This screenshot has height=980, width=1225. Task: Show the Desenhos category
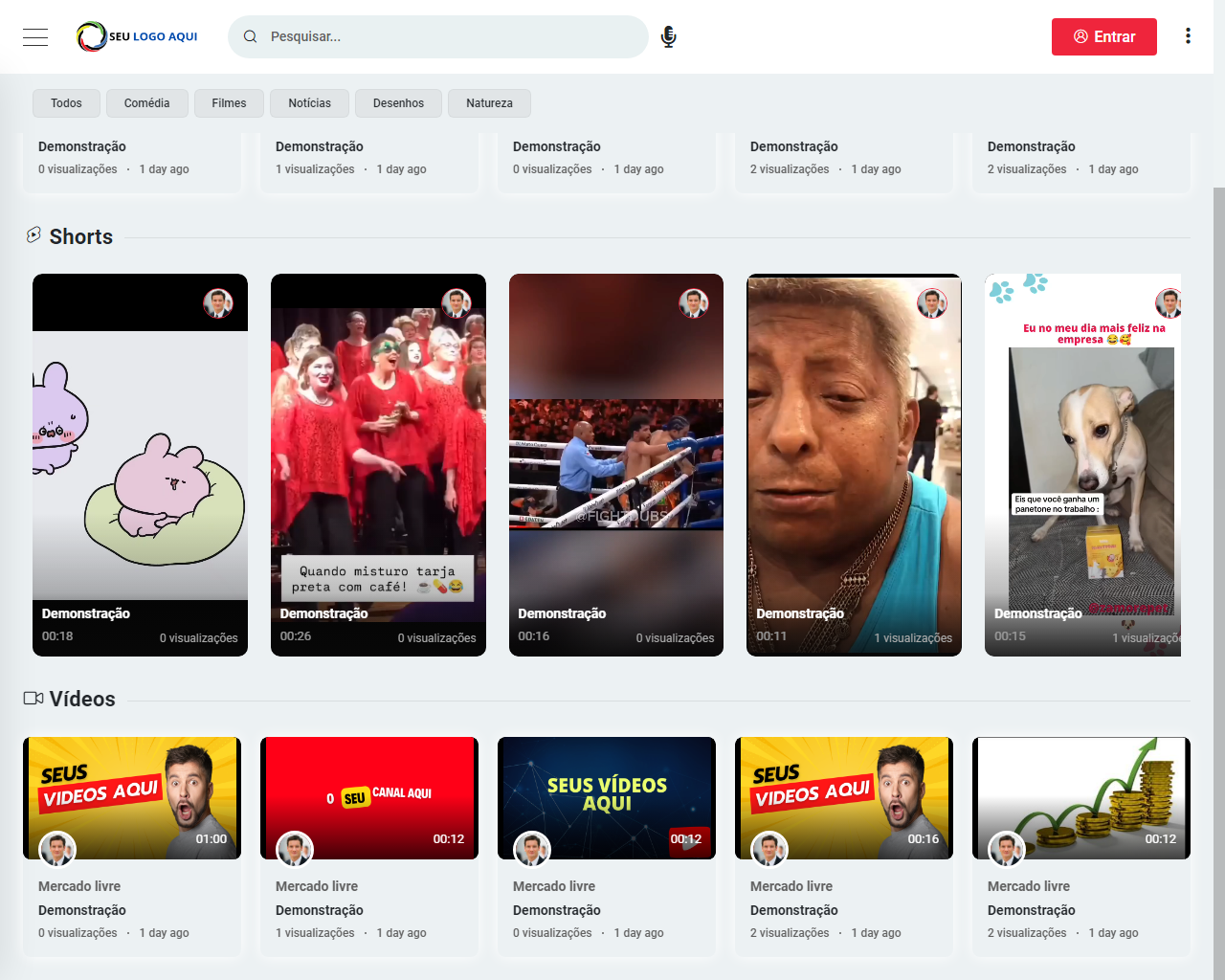[398, 103]
